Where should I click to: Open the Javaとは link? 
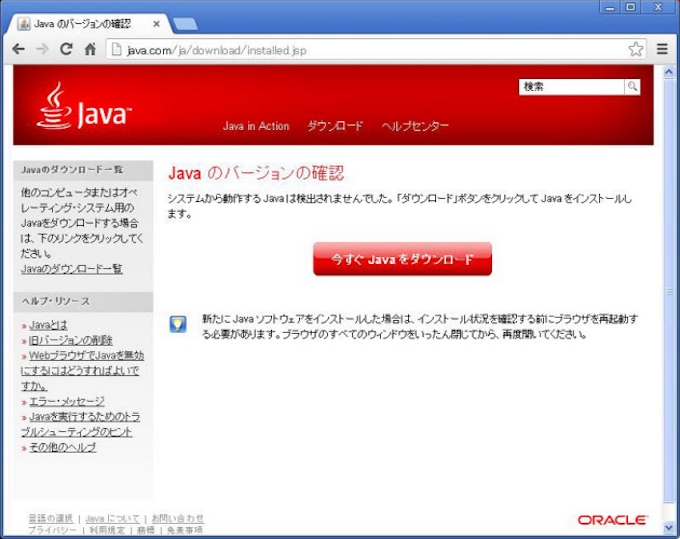[x=49, y=325]
